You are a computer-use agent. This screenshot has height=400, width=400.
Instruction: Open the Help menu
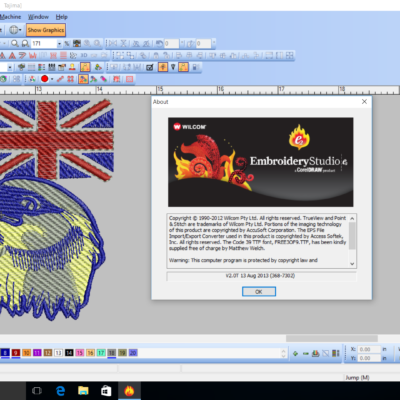[x=61, y=17]
